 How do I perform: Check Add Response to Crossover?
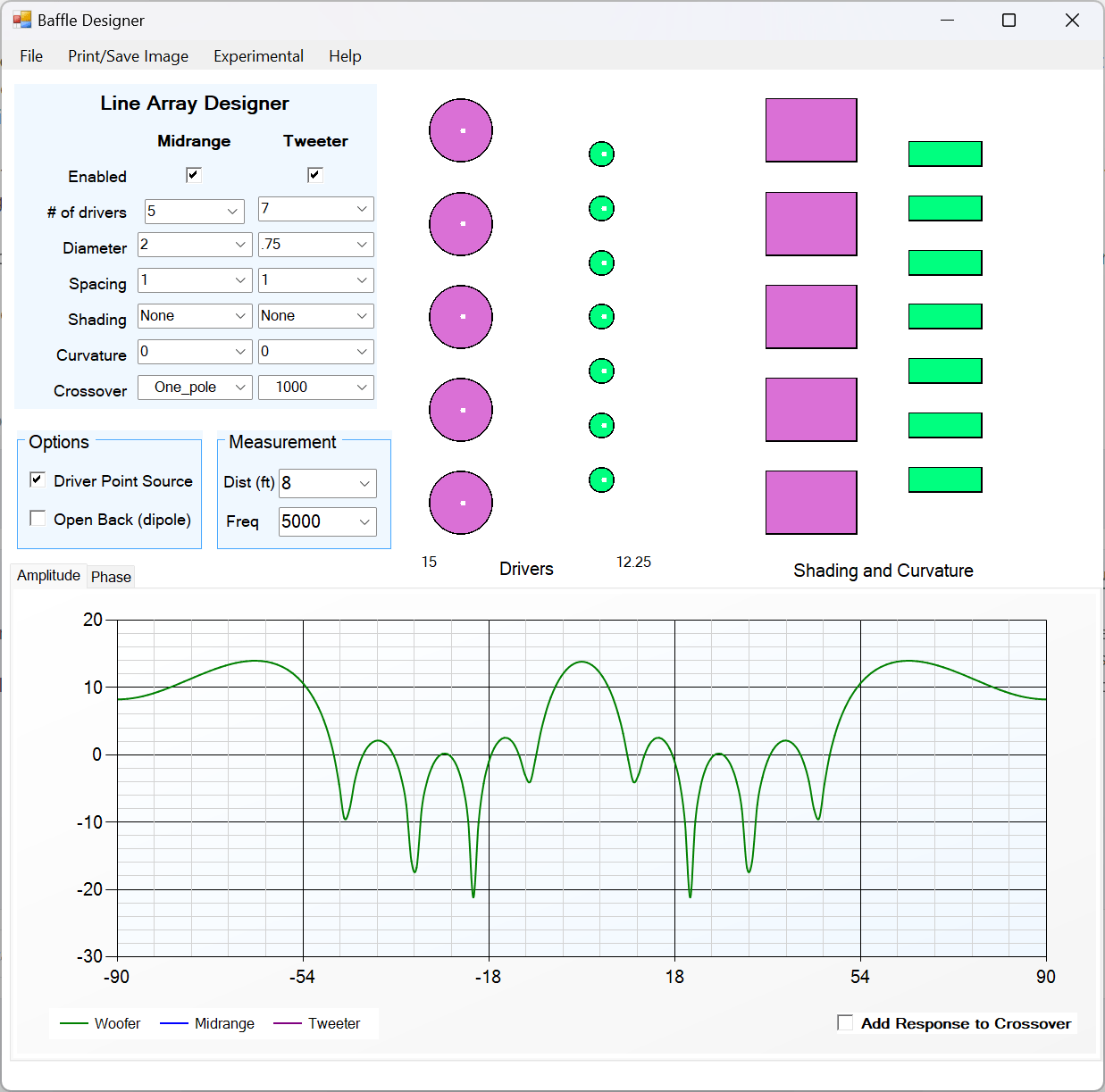[x=845, y=1022]
